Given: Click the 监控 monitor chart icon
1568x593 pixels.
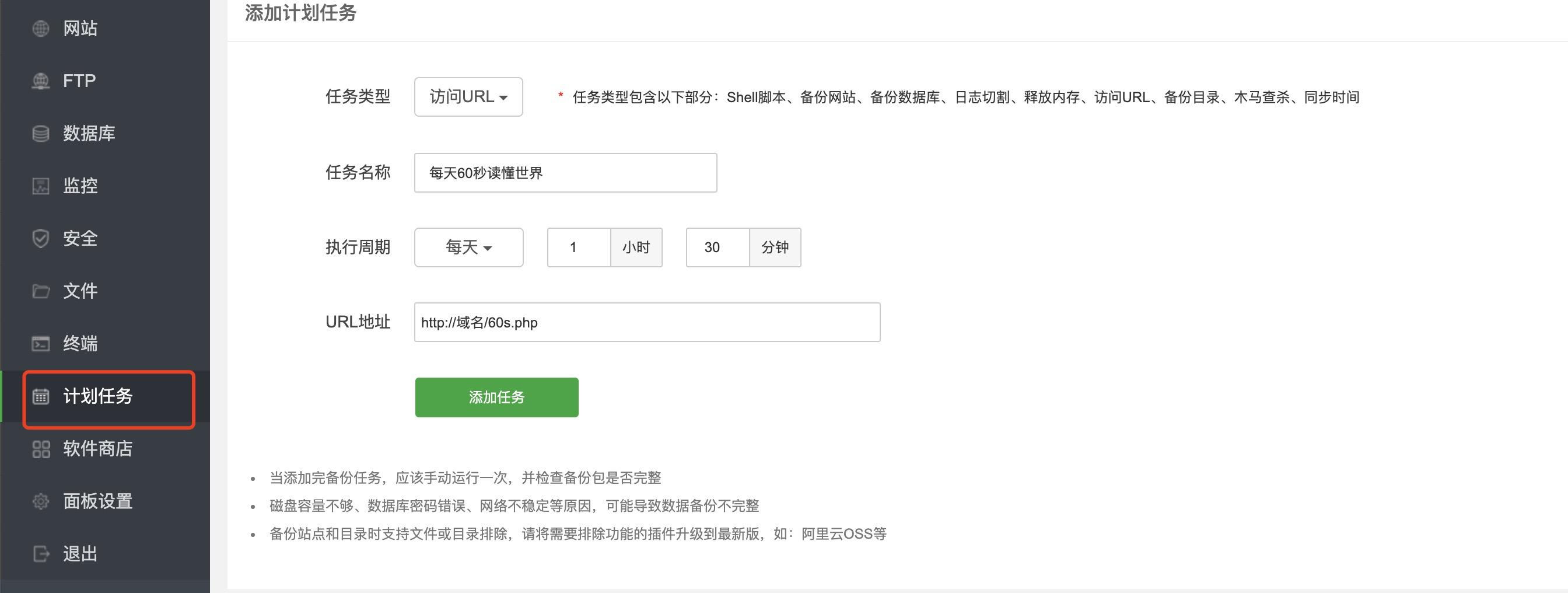Looking at the screenshot, I should coord(41,186).
